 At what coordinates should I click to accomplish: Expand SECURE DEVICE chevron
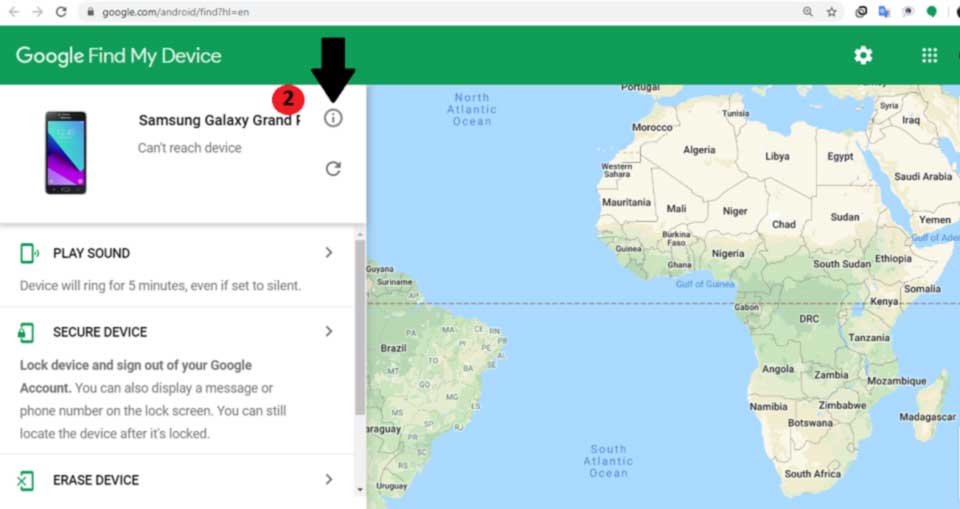pyautogui.click(x=329, y=331)
